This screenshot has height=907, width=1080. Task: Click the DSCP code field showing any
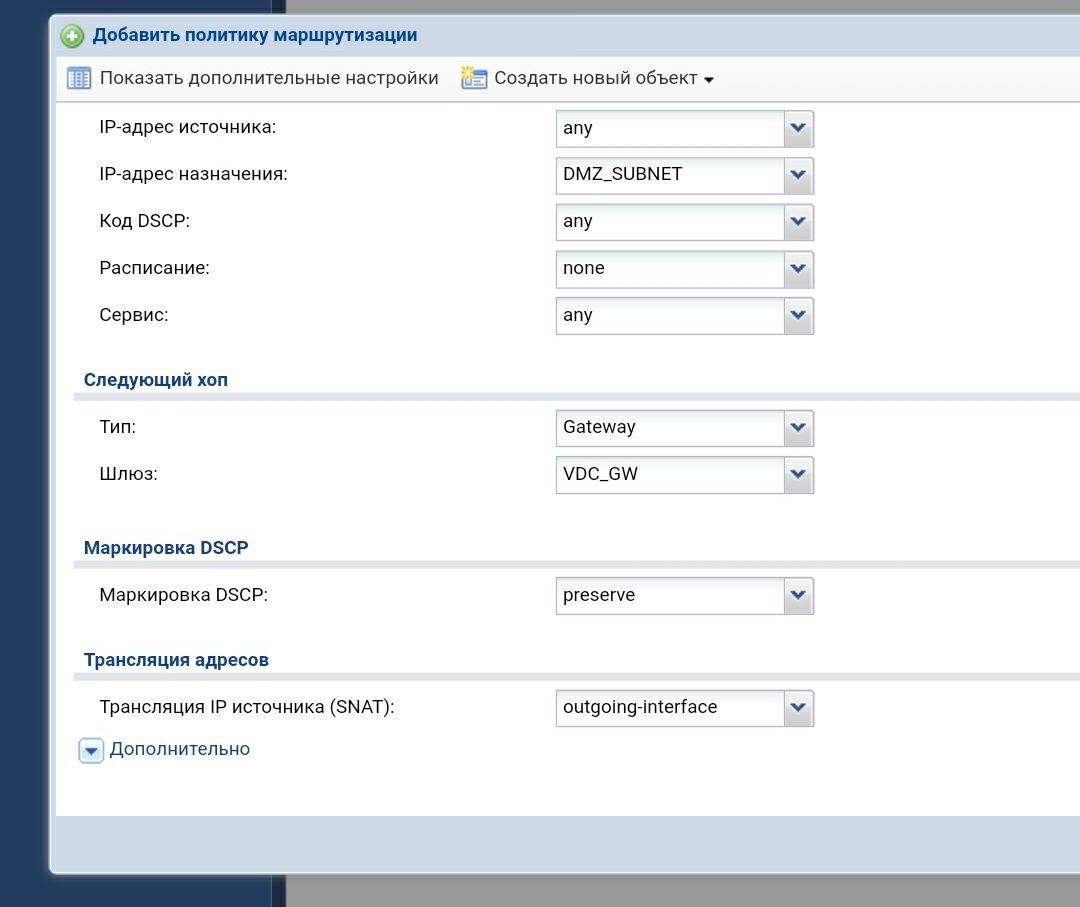[670, 222]
